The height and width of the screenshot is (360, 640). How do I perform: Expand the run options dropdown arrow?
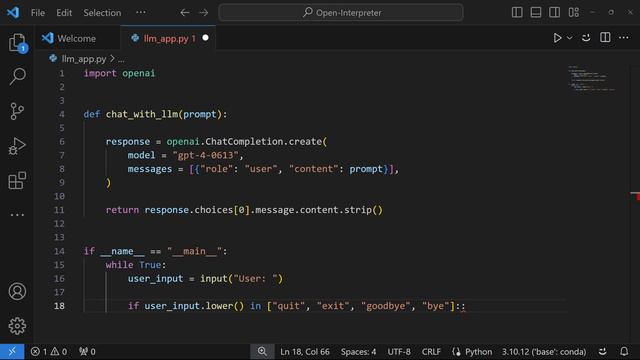(x=569, y=38)
